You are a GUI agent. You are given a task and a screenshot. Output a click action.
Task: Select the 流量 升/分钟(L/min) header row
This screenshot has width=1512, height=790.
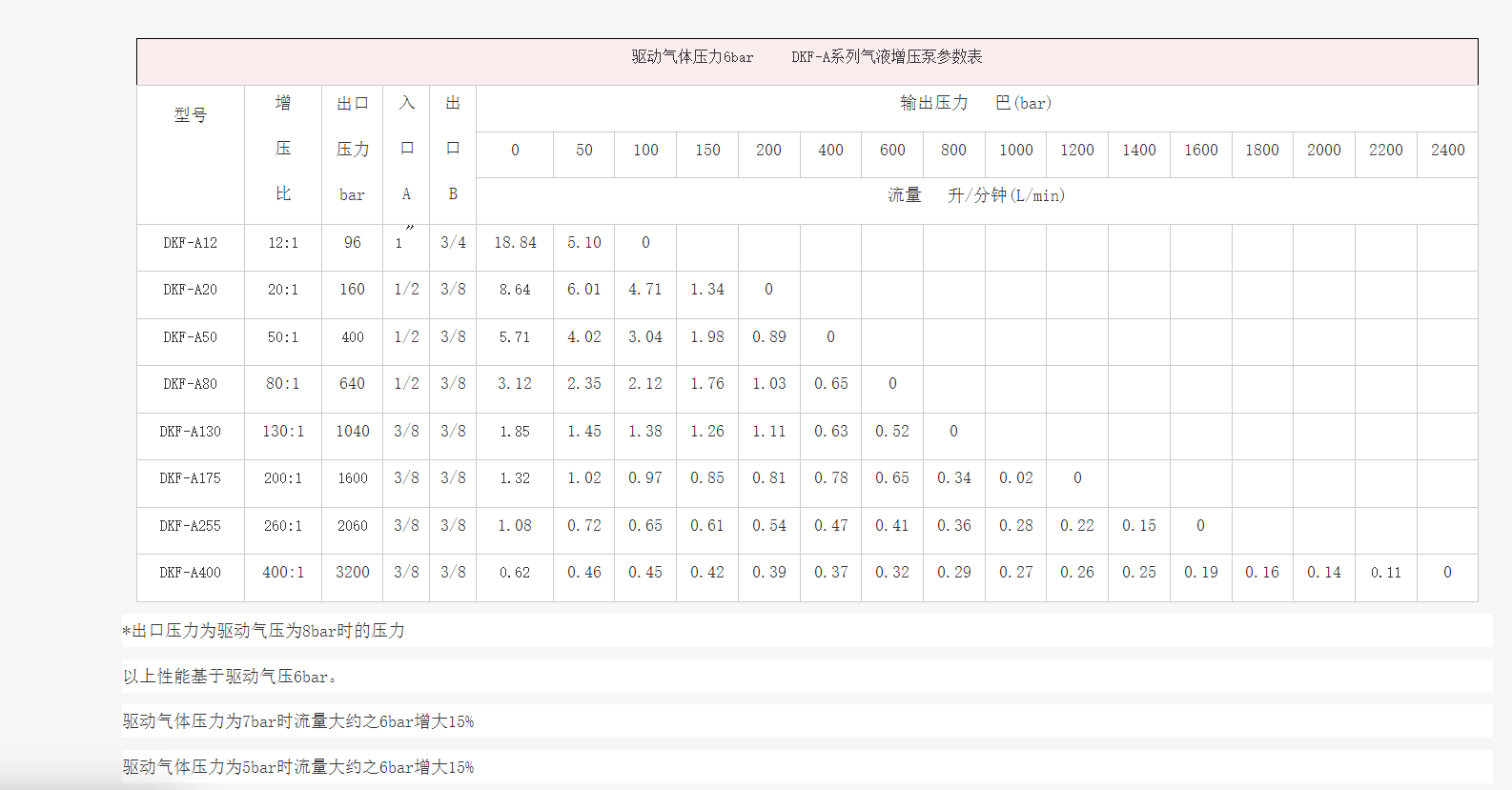pyautogui.click(x=975, y=195)
